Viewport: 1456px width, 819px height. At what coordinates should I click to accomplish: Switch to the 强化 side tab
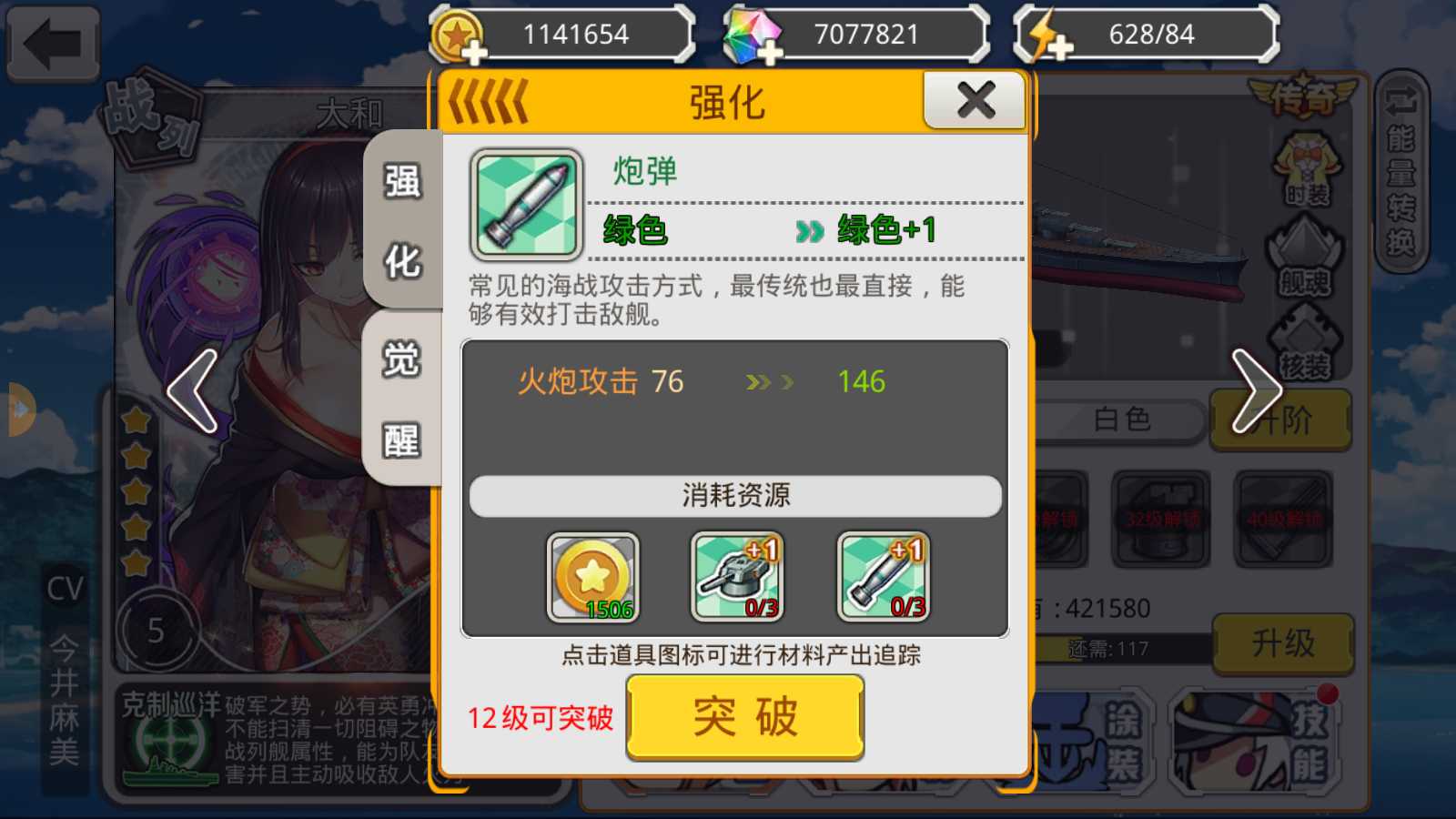[x=402, y=221]
